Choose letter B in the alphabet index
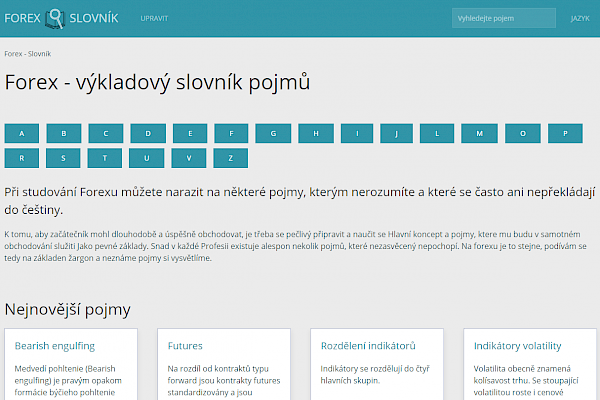600x400 pixels. [63, 133]
